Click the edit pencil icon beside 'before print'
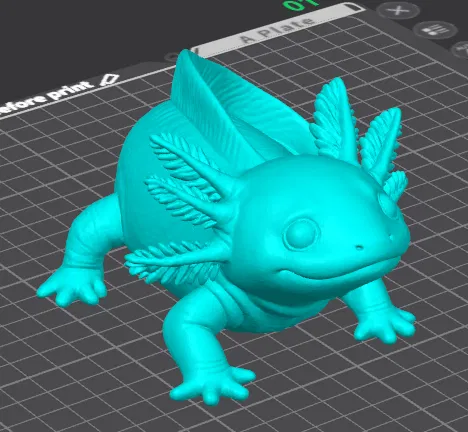The image size is (468, 432). [110, 80]
